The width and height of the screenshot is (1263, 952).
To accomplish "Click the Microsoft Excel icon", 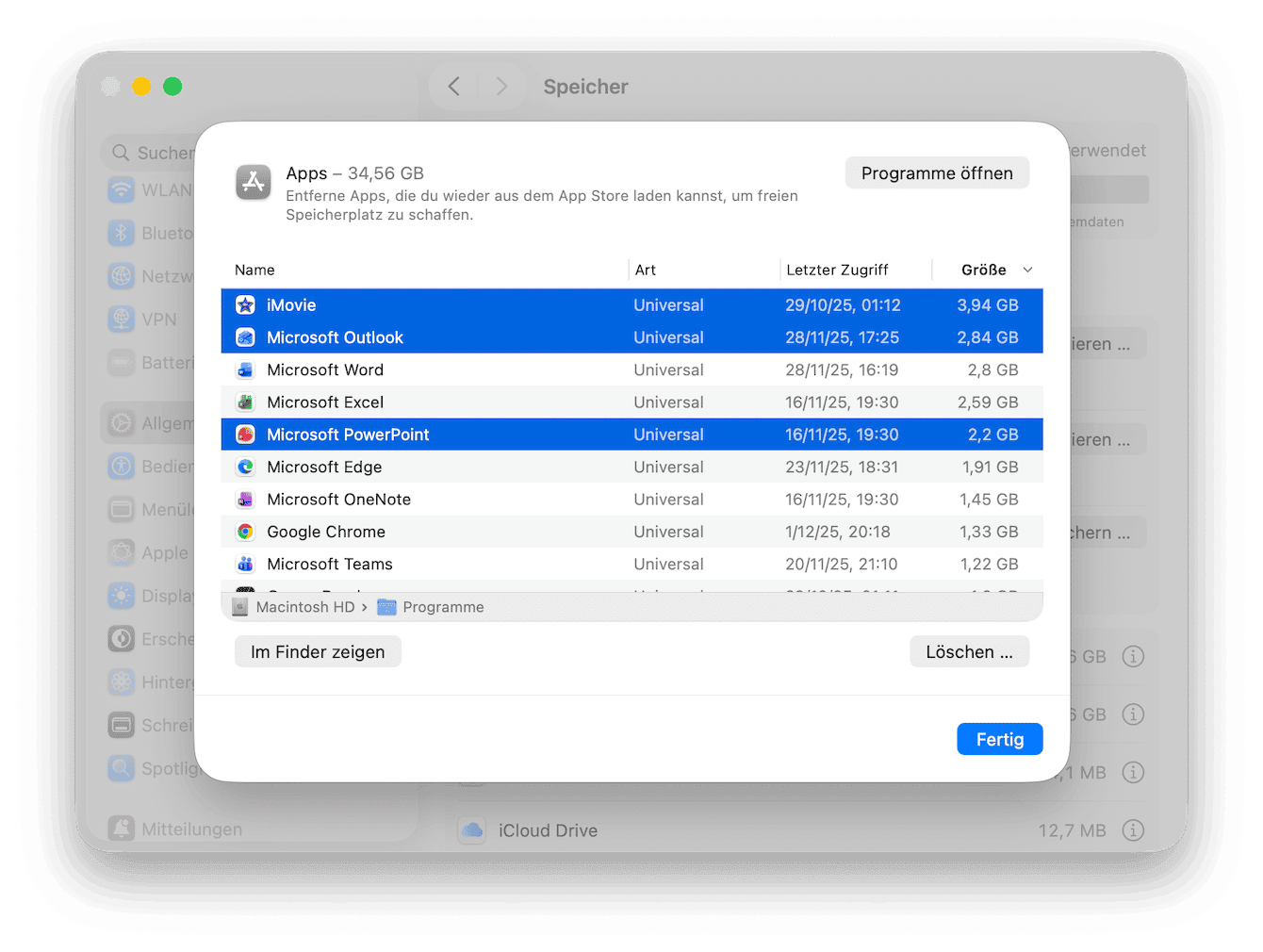I will (x=245, y=402).
